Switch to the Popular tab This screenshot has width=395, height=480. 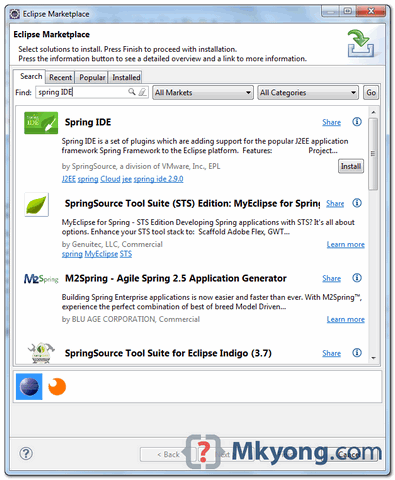[92, 77]
